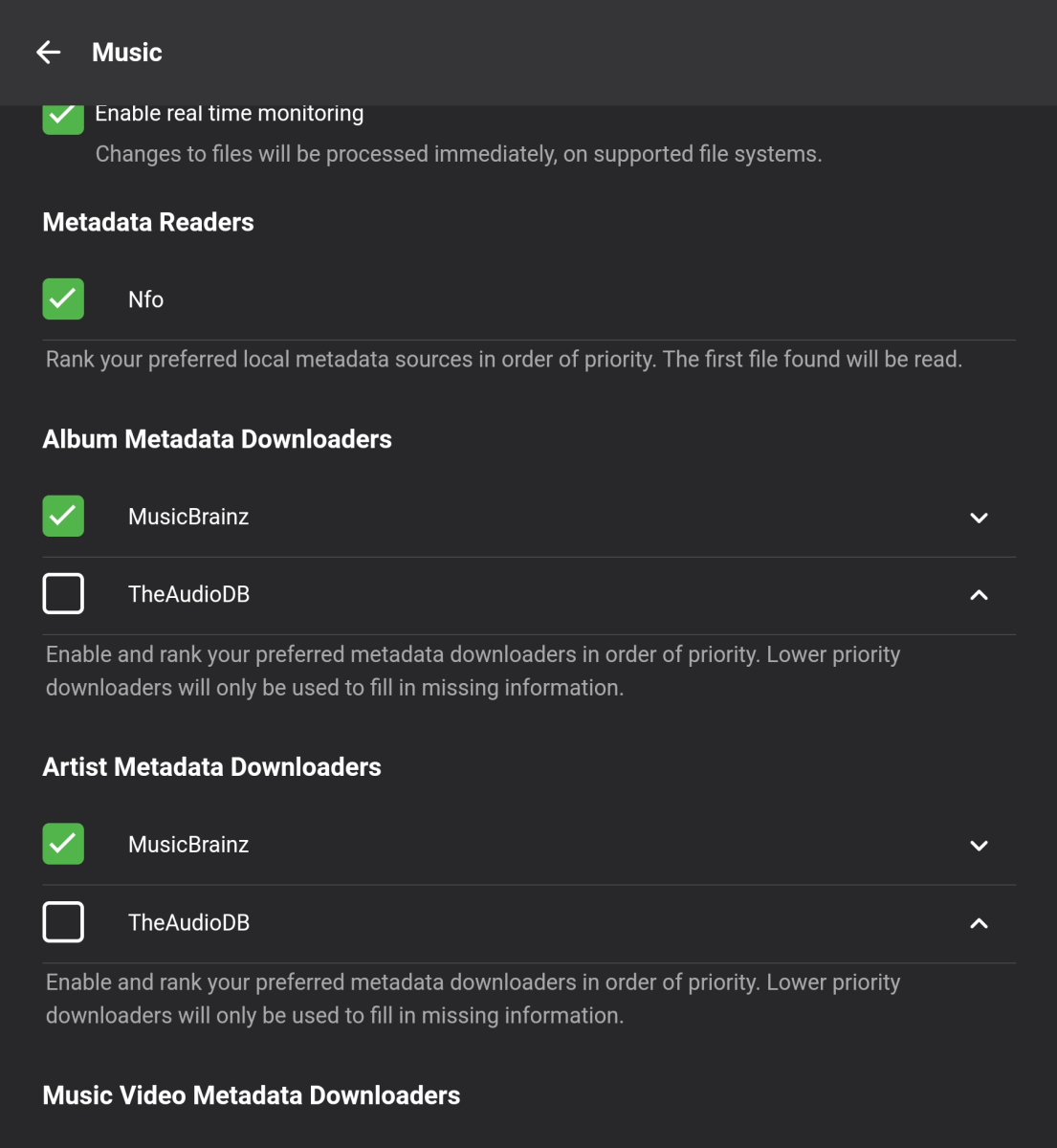Uncheck MusicBrainz under Album Metadata Downloaders
The height and width of the screenshot is (1148, 1057).
(63, 517)
